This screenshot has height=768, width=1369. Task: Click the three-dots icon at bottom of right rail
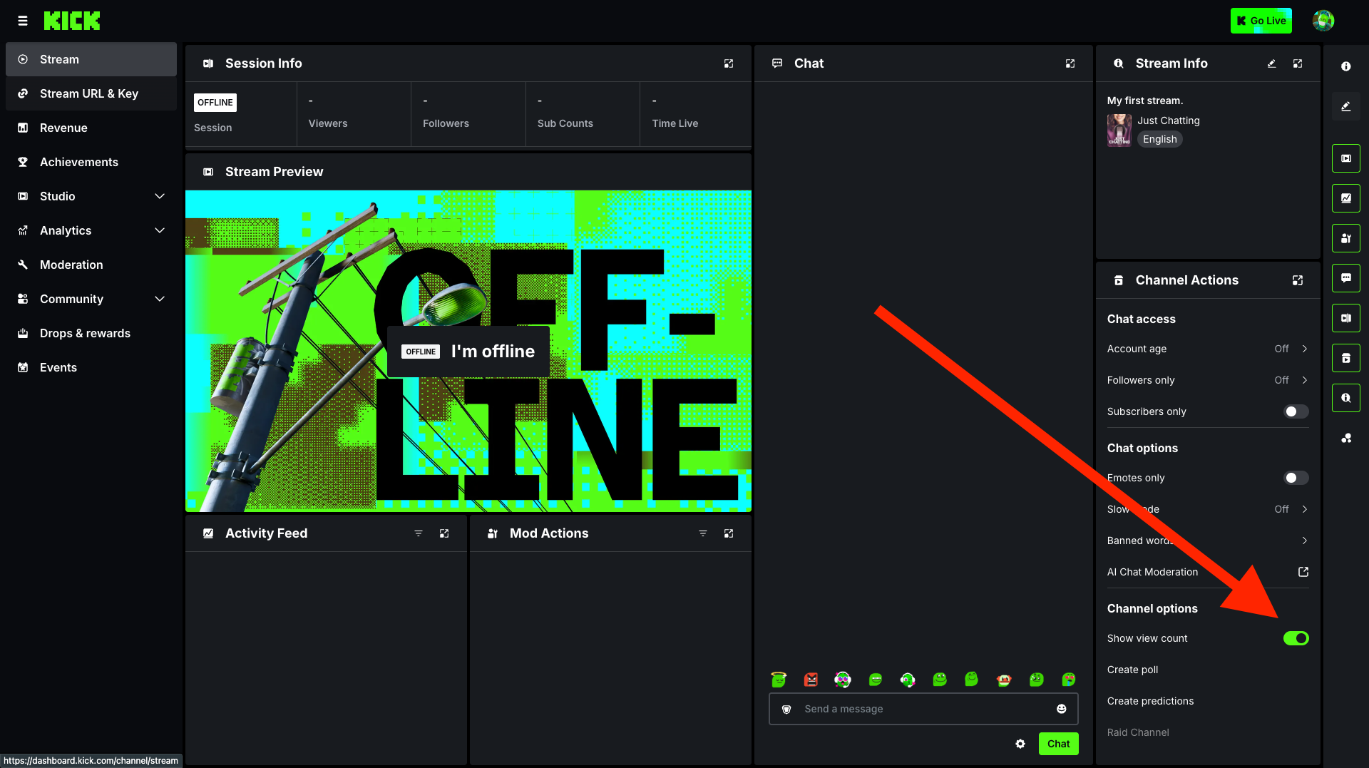point(1346,438)
